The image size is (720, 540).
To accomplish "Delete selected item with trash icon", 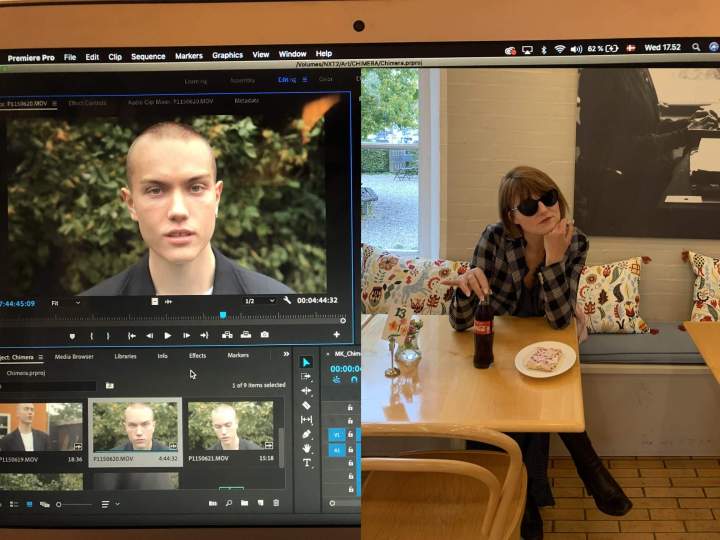I will pos(276,503).
